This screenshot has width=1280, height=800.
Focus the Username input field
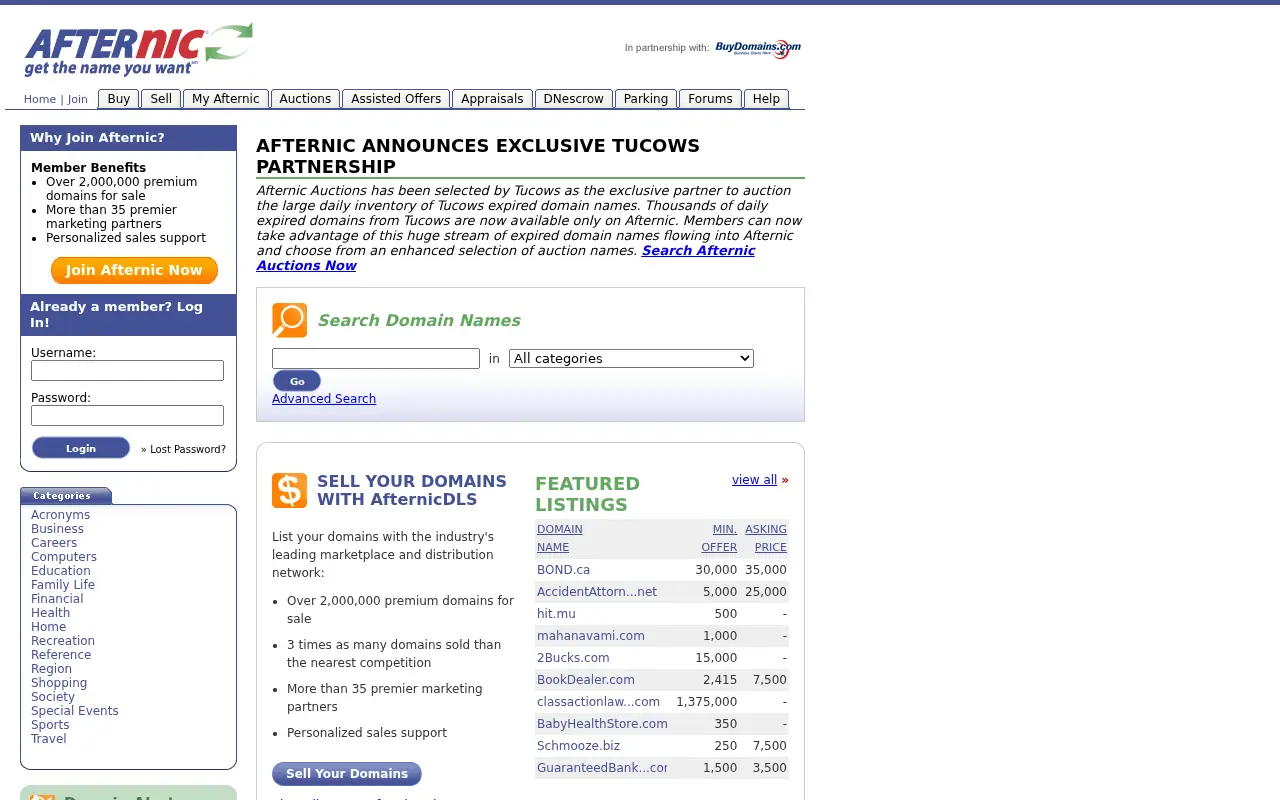127,370
